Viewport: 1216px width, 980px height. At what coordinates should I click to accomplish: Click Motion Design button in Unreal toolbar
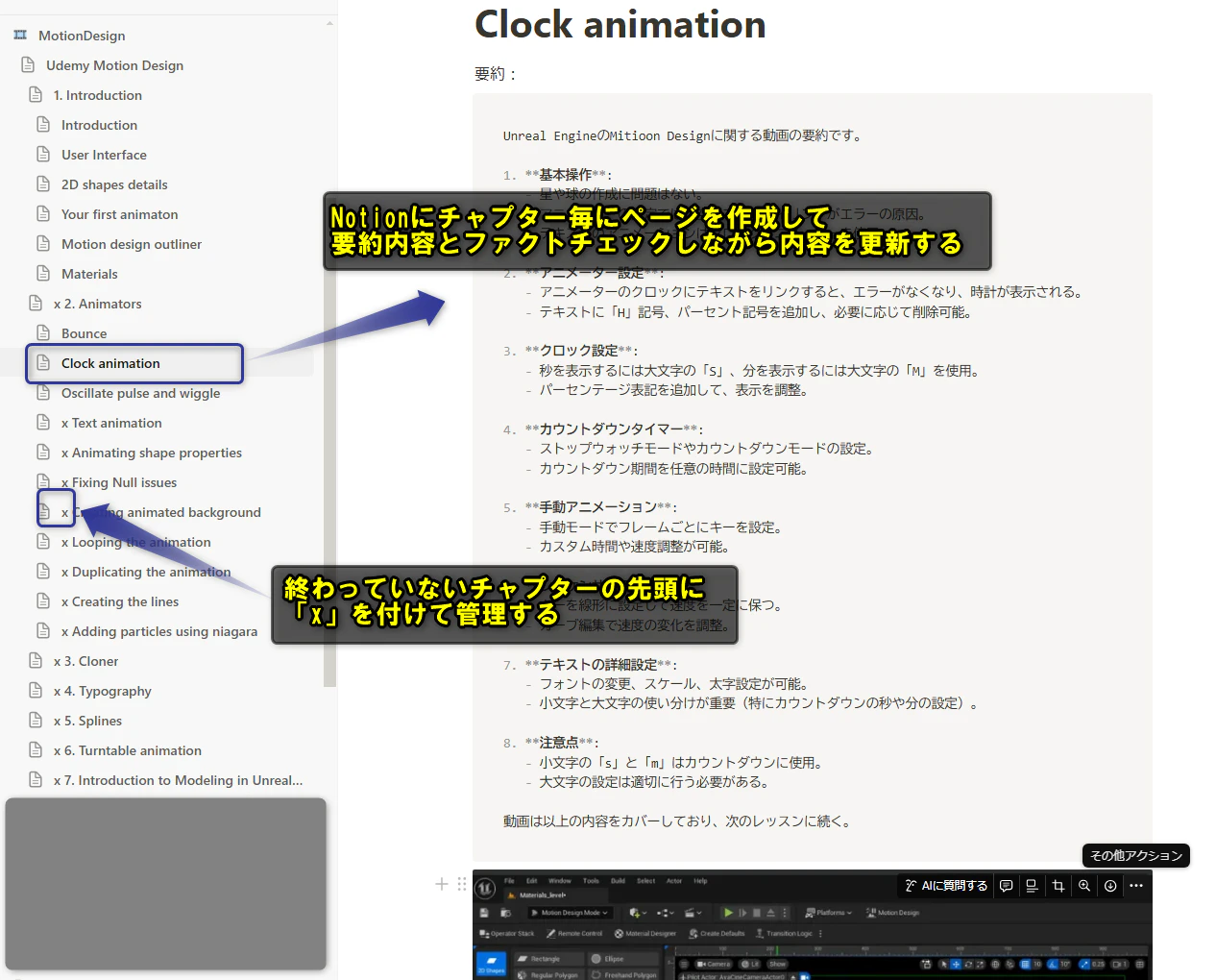click(x=892, y=913)
